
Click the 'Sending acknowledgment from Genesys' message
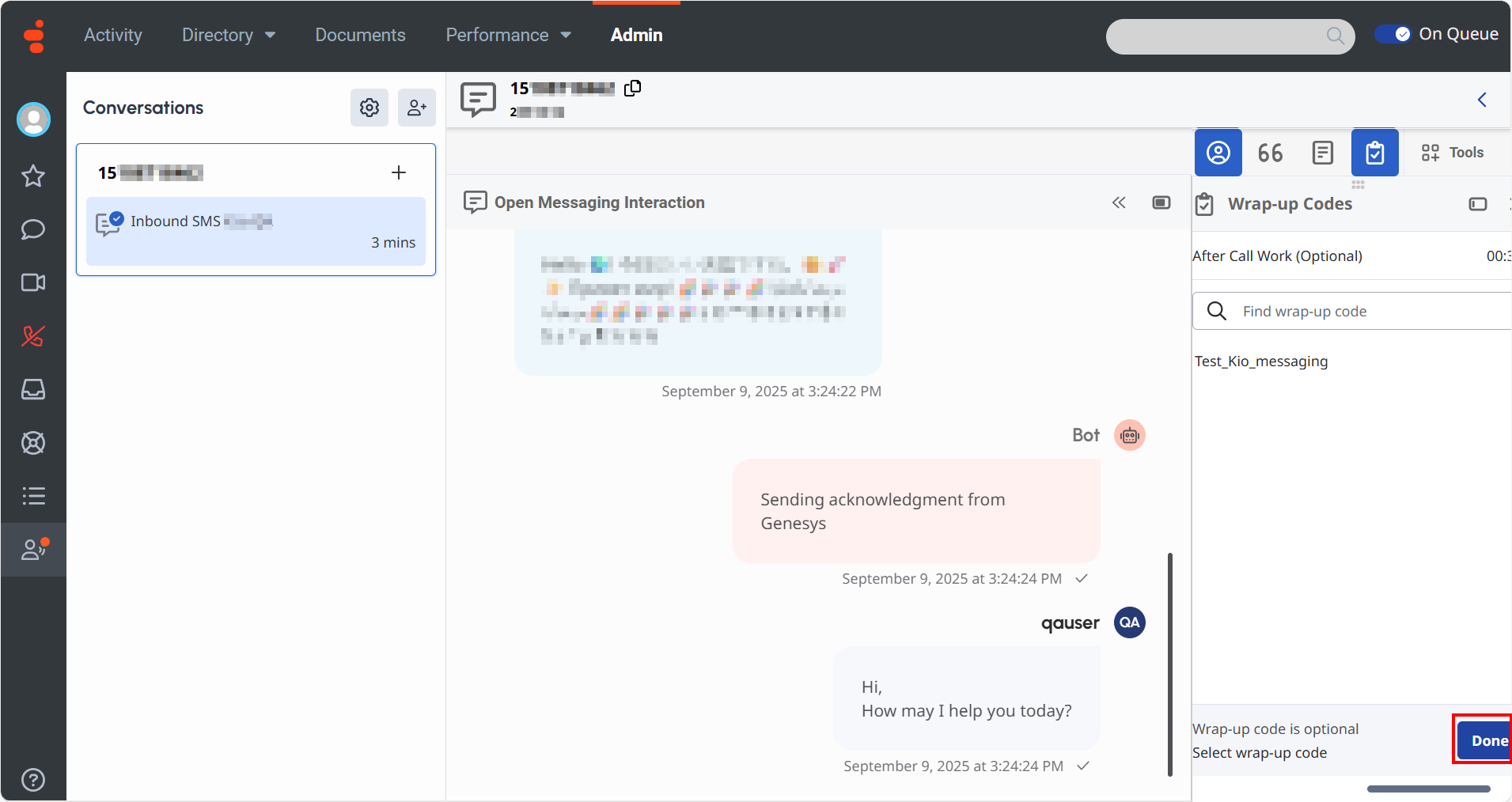[916, 511]
